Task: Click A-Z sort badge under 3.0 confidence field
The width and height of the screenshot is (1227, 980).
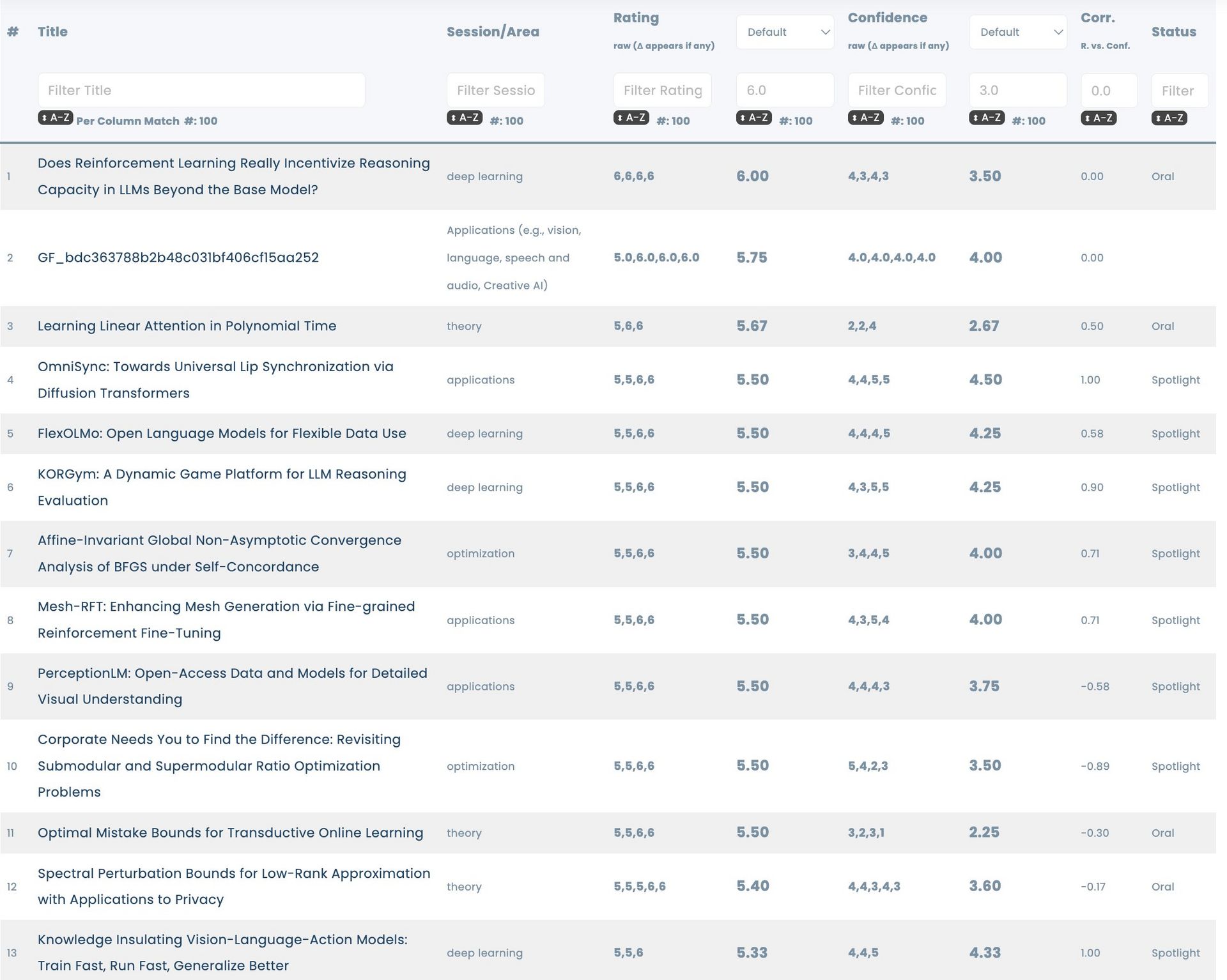Action: 986,118
